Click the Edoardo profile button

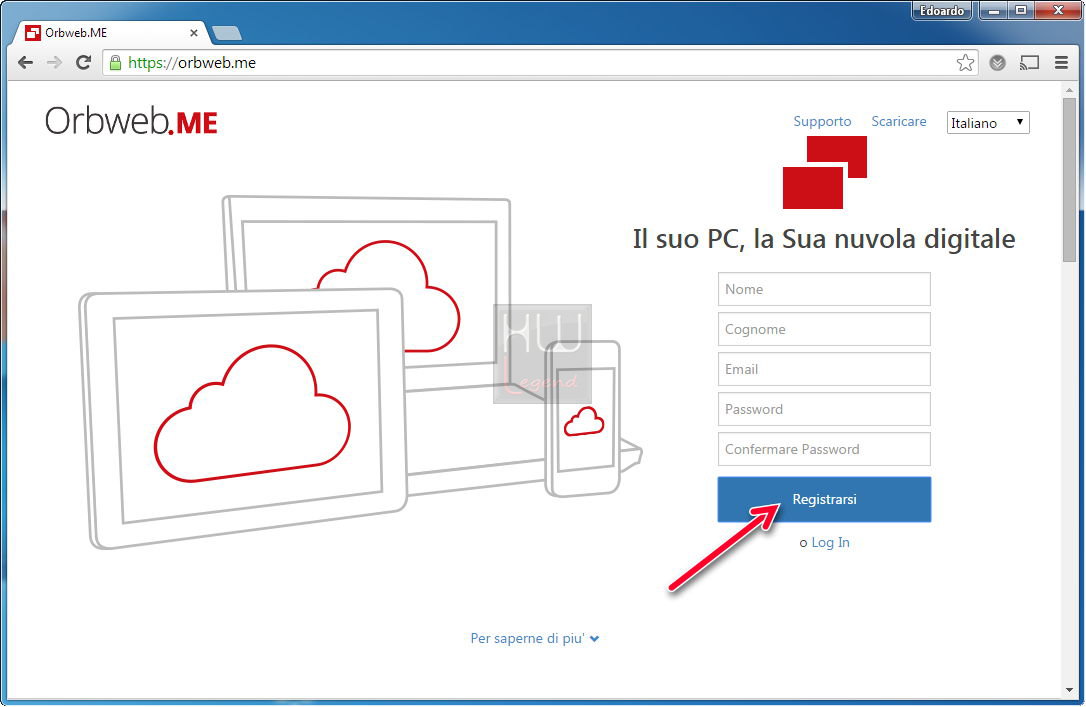click(x=942, y=11)
